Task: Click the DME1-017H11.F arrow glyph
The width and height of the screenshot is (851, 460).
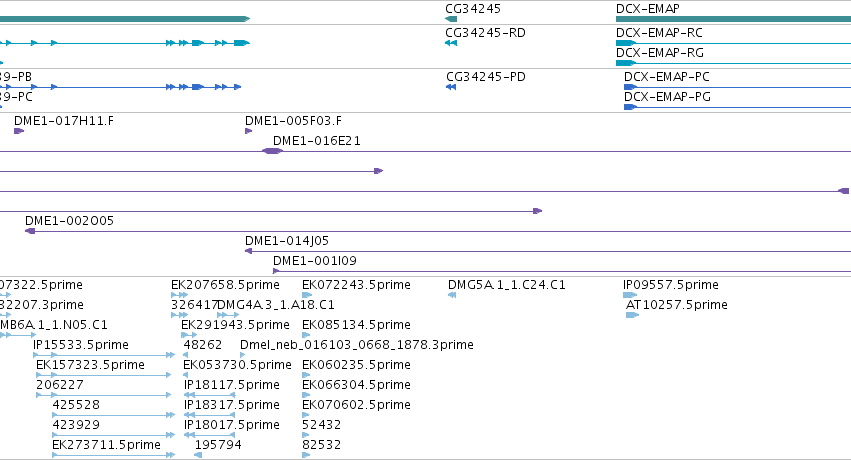Action: tap(19, 131)
